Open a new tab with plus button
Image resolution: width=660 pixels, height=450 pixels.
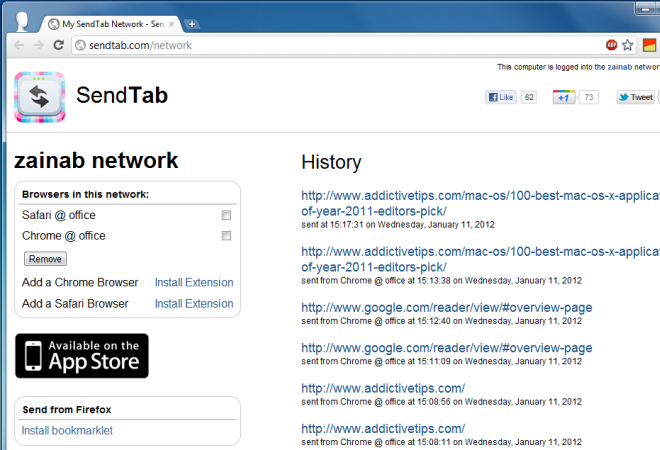(x=192, y=24)
